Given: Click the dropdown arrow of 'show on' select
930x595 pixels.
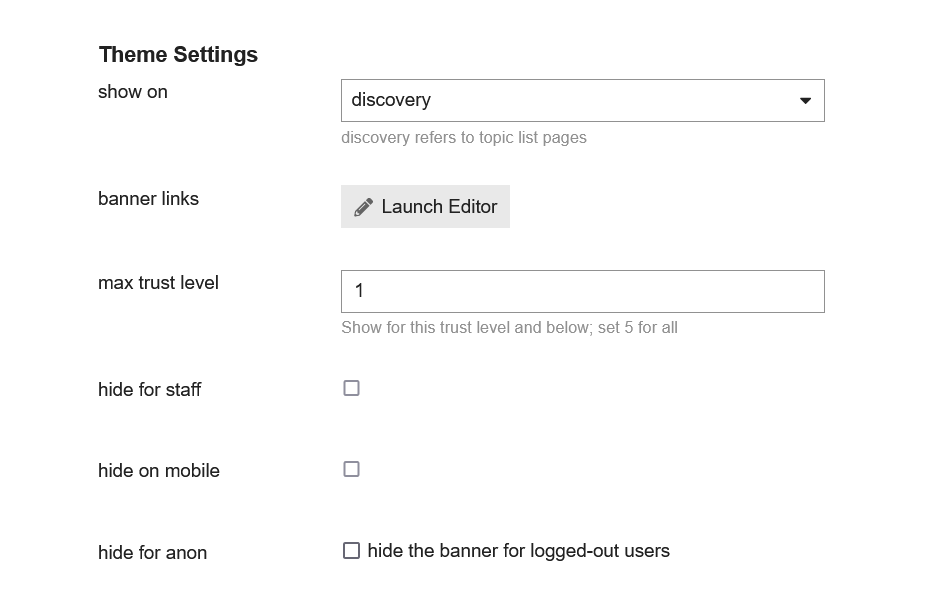Looking at the screenshot, I should click(x=805, y=101).
